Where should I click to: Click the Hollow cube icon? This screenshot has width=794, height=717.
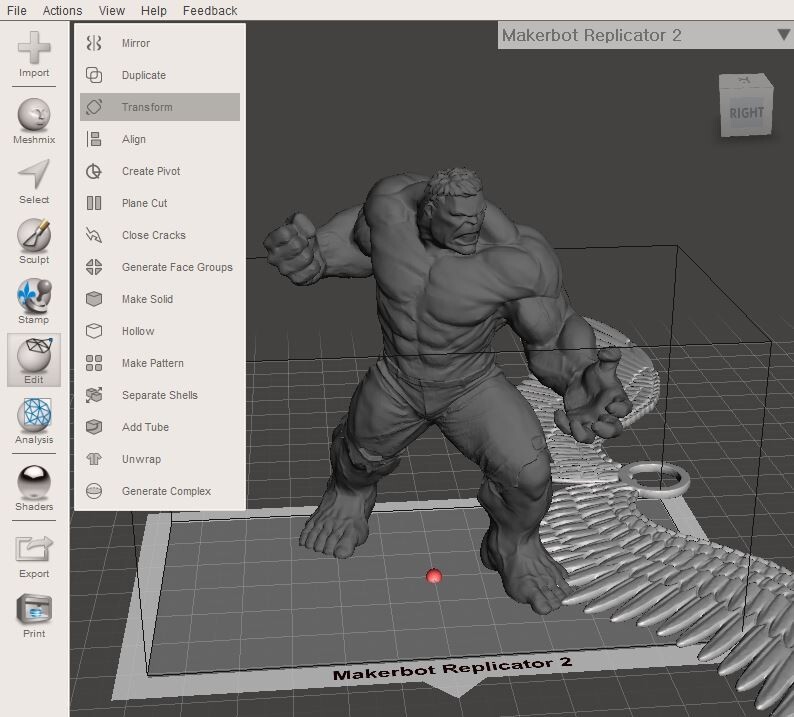point(94,331)
